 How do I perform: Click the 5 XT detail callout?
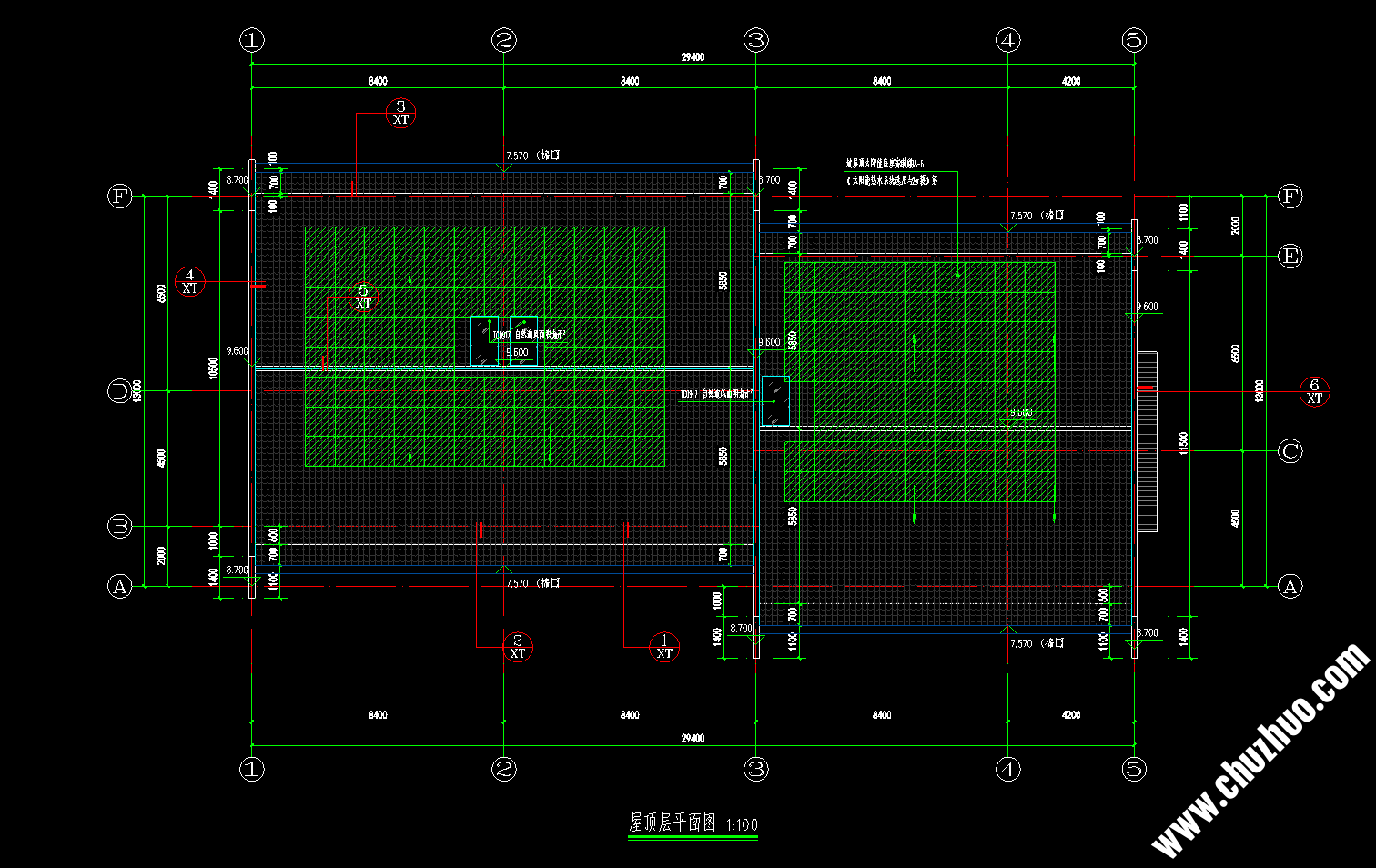coord(363,297)
